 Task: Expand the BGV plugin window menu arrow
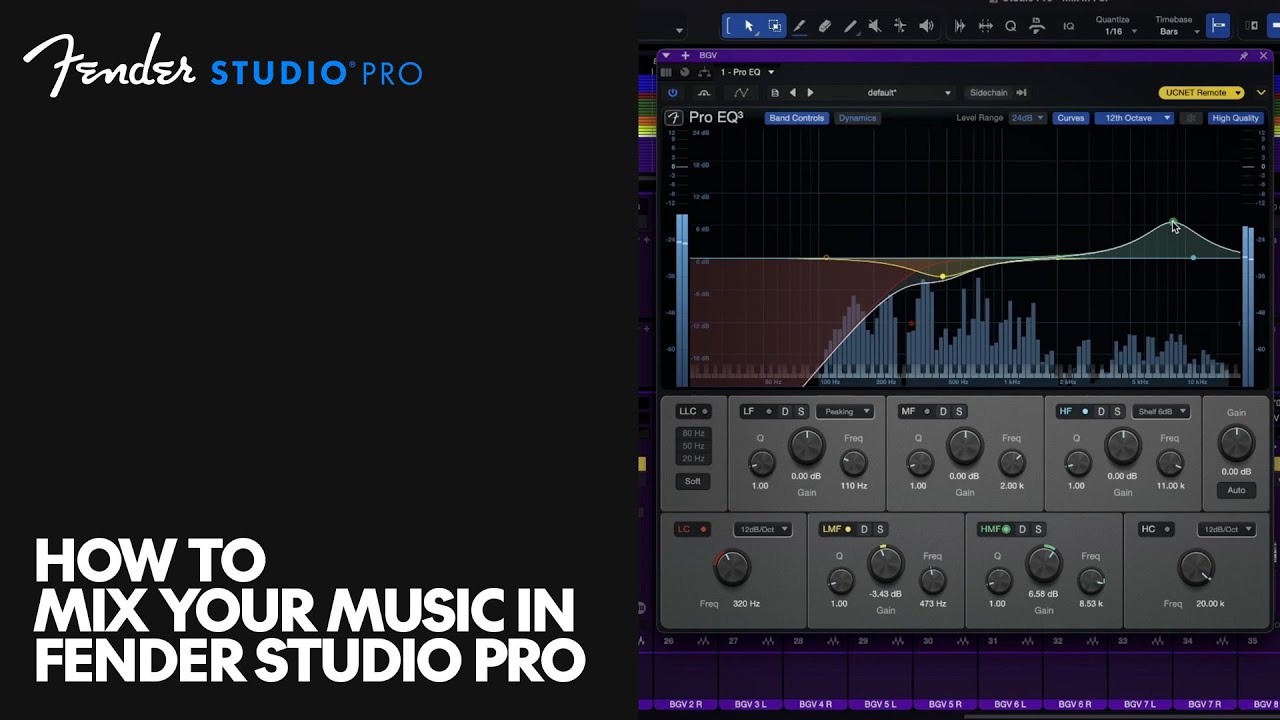coord(666,56)
